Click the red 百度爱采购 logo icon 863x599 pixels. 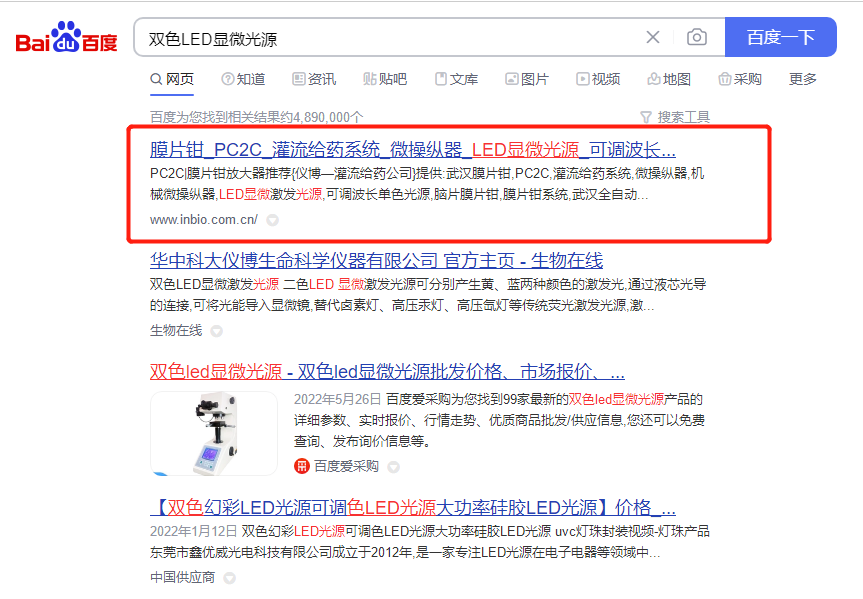point(302,466)
